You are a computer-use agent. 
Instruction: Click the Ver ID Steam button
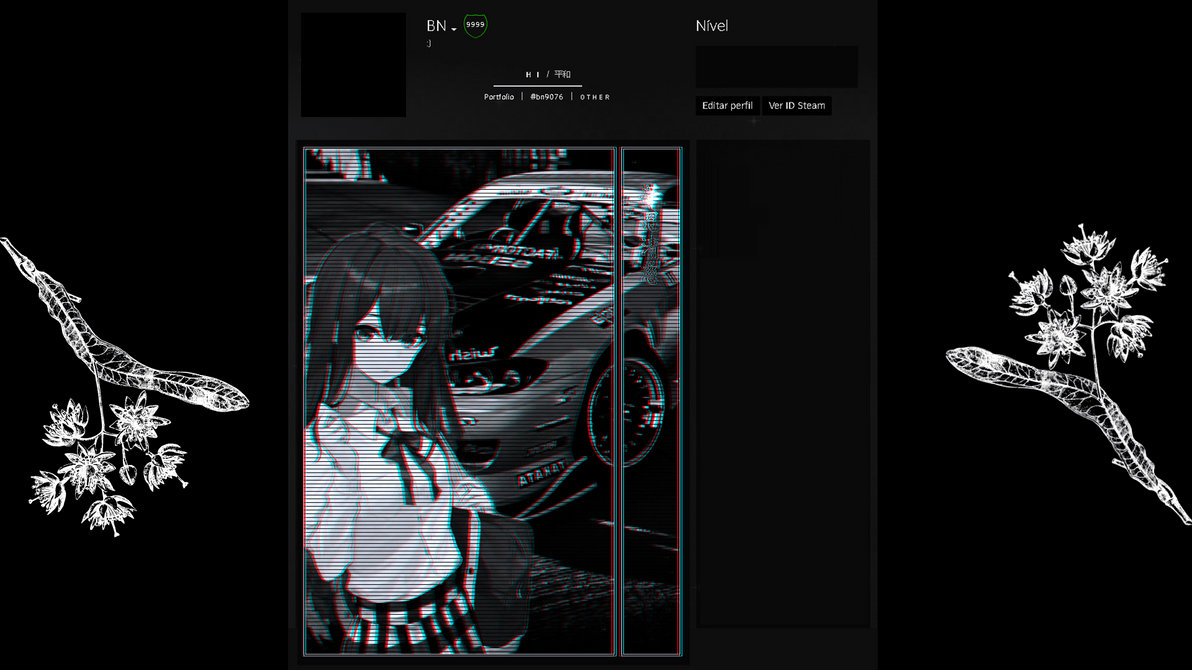[797, 106]
